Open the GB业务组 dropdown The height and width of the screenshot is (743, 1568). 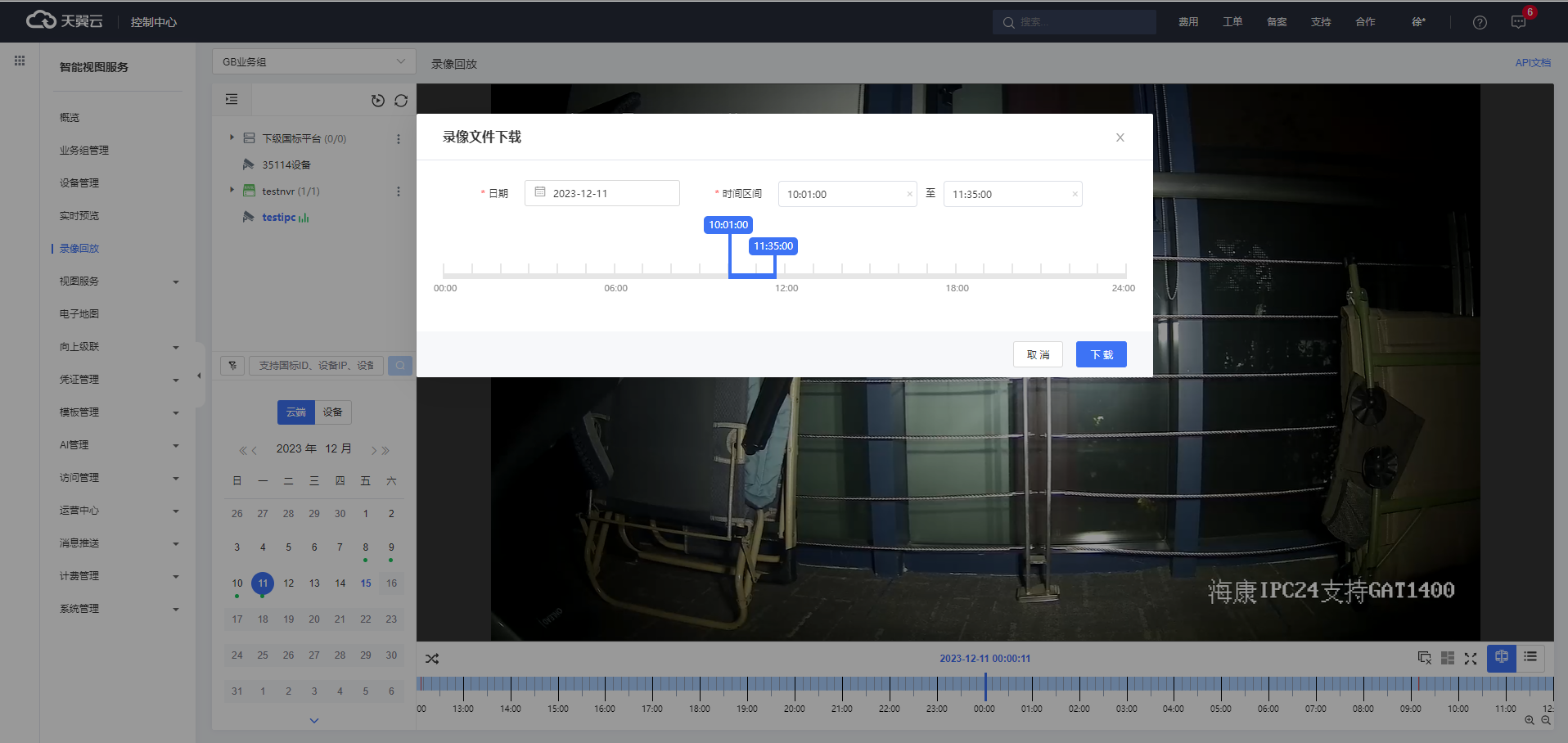point(313,62)
